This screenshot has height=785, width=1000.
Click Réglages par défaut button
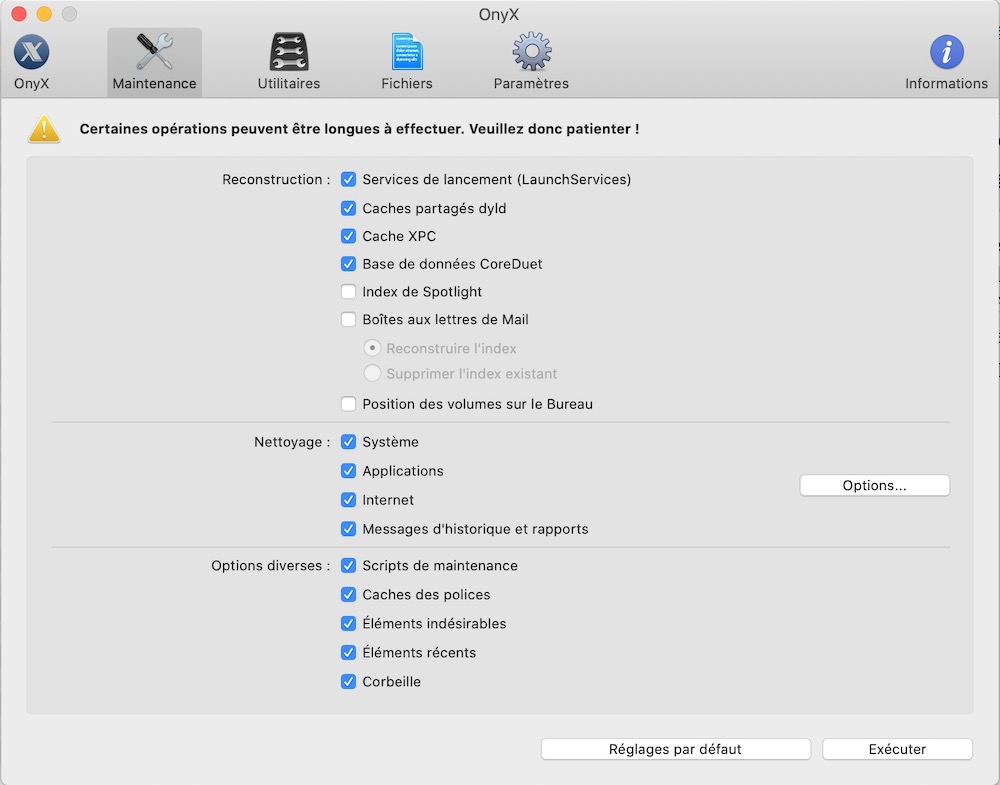pyautogui.click(x=675, y=749)
